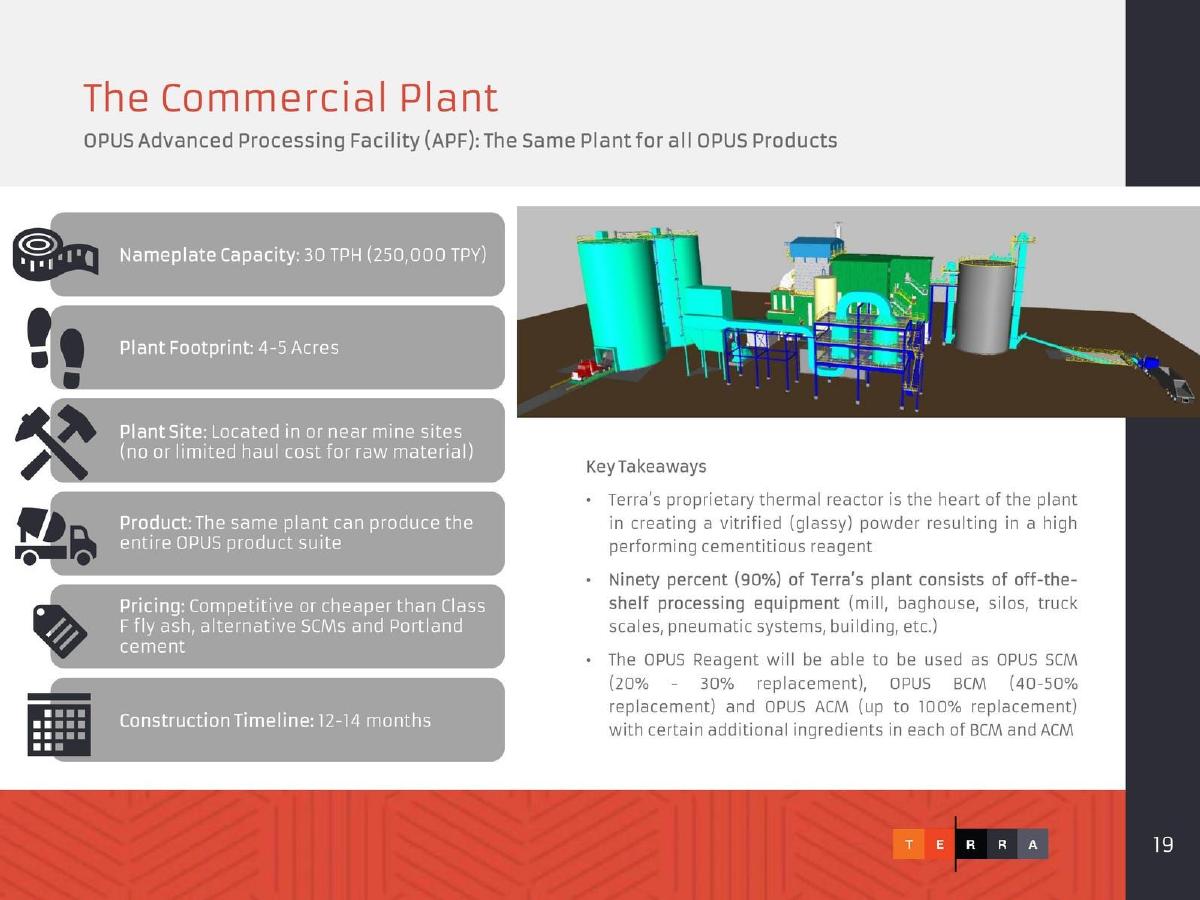Click the bullet about Terra's proprietary thermal reactor
Viewport: 1200px width, 900px height.
point(833,523)
